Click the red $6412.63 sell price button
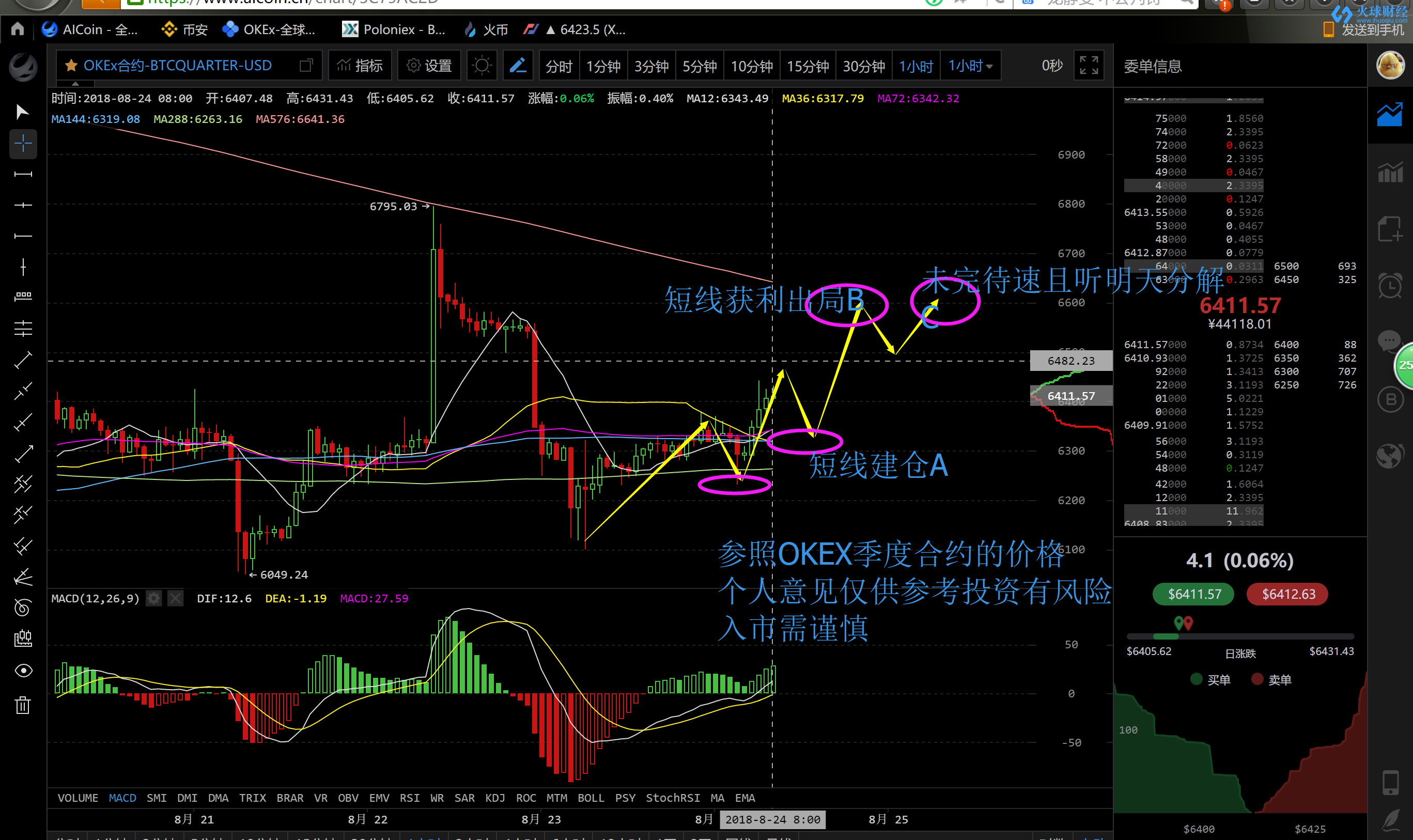Screen dimensions: 1413x840 coord(1288,594)
